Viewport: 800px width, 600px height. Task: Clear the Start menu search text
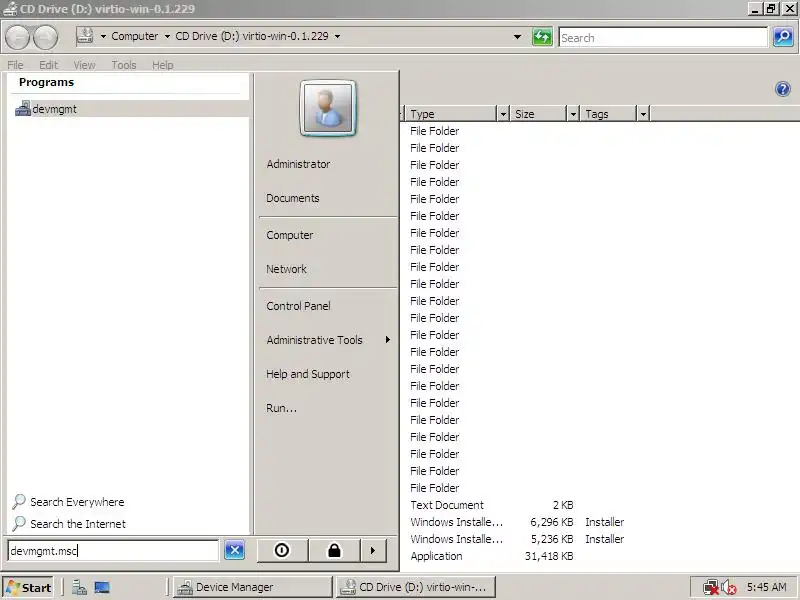[x=234, y=550]
